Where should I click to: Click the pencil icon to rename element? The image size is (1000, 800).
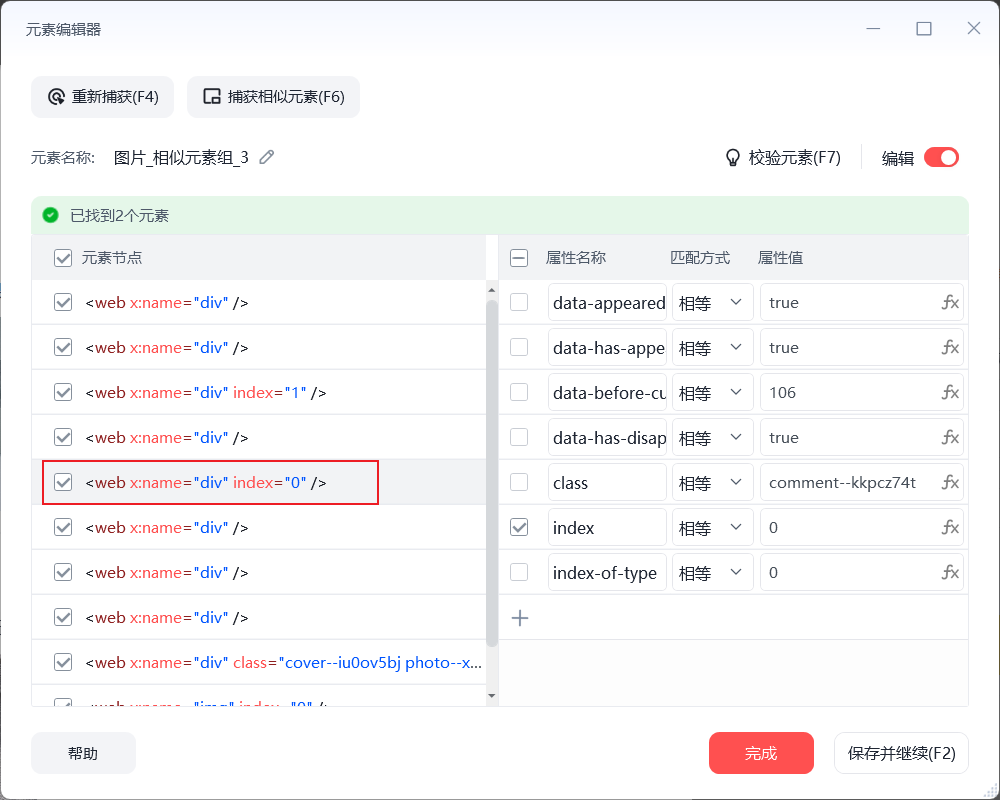tap(267, 157)
